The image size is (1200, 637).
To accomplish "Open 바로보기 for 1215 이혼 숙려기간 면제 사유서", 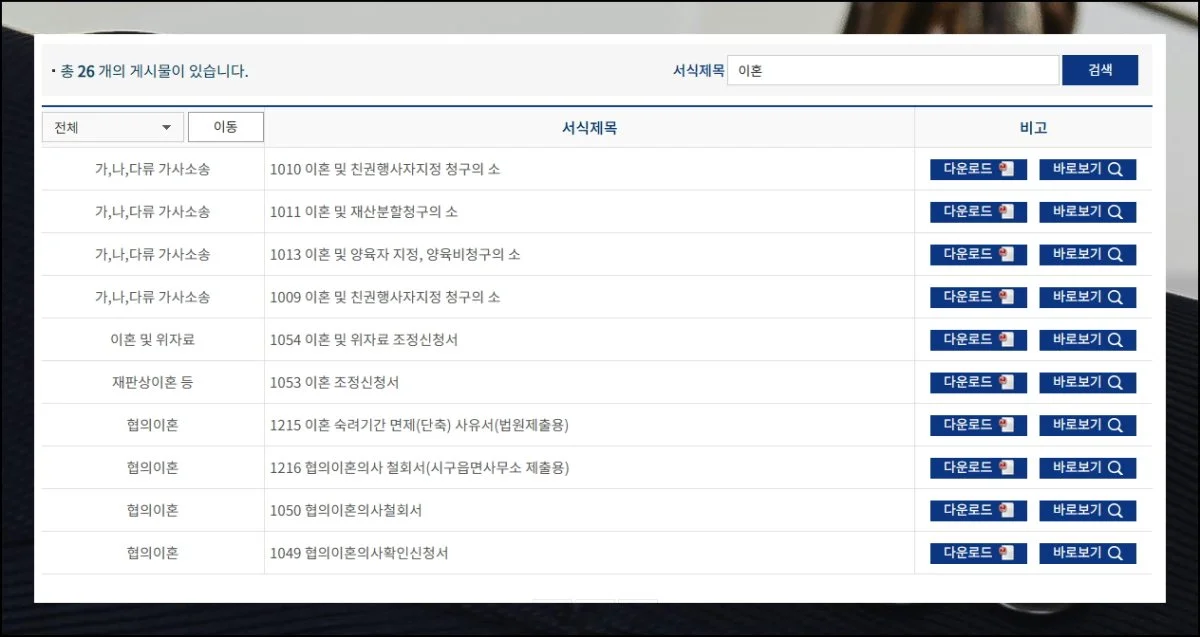I will pyautogui.click(x=1088, y=425).
